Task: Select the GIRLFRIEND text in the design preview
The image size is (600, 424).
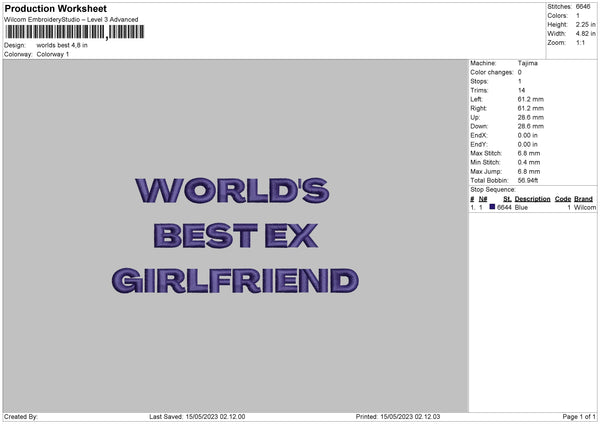Action: pos(235,281)
